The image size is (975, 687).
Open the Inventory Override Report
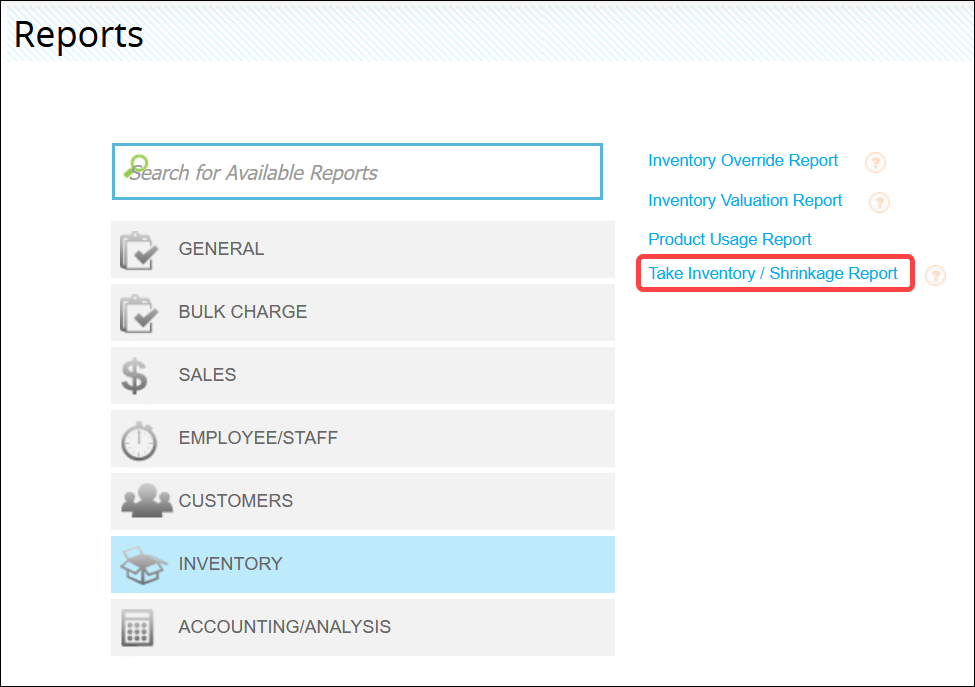pyautogui.click(x=743, y=160)
